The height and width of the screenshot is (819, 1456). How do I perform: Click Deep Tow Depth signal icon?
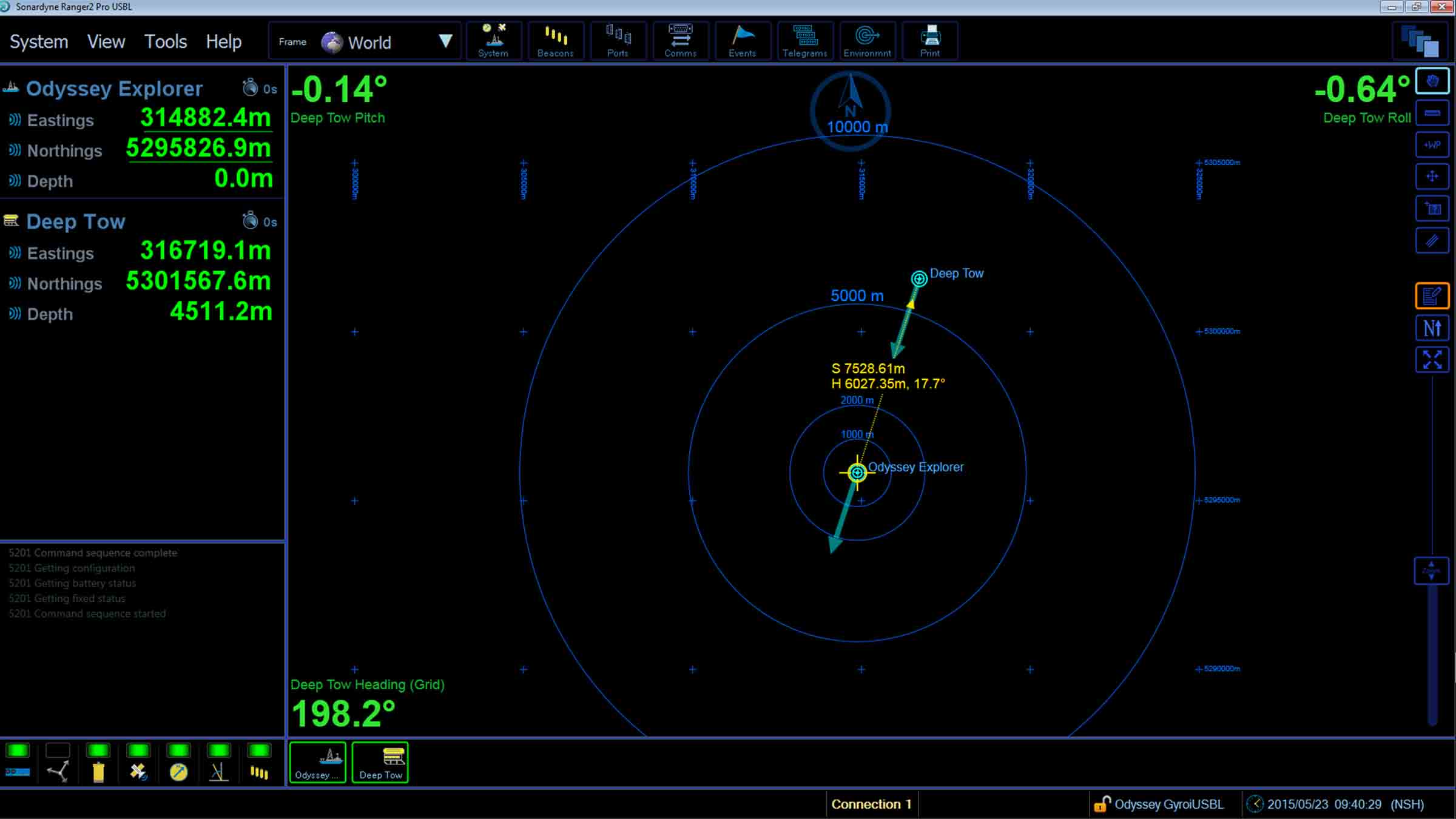[x=15, y=314]
